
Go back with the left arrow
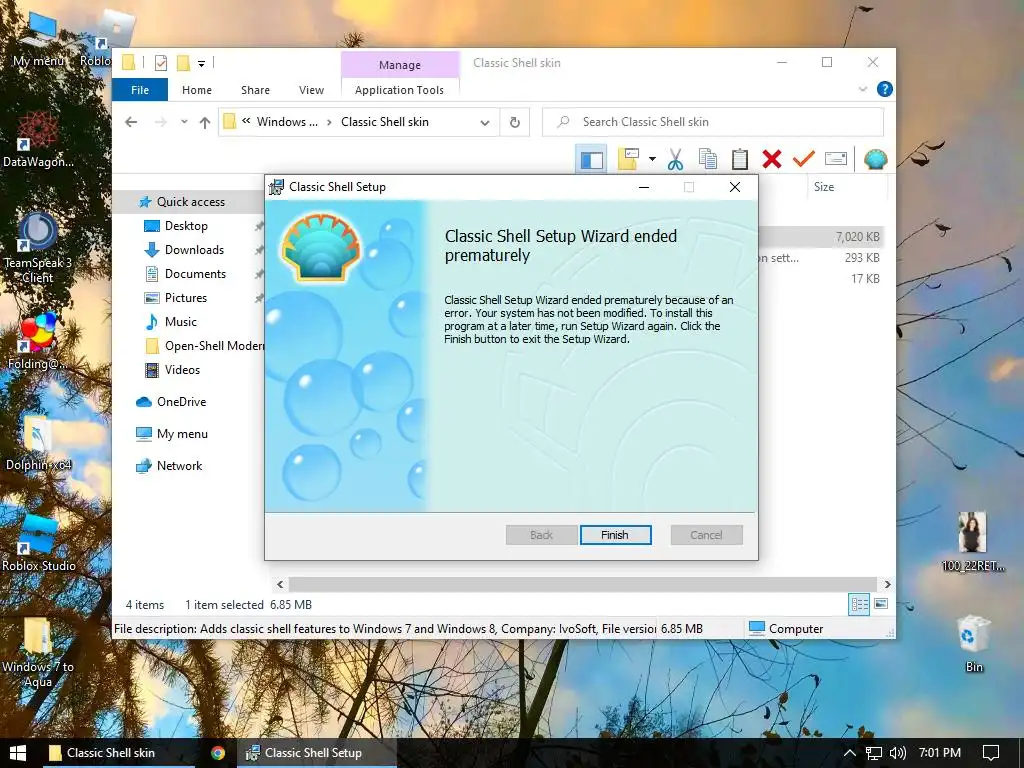click(x=131, y=122)
